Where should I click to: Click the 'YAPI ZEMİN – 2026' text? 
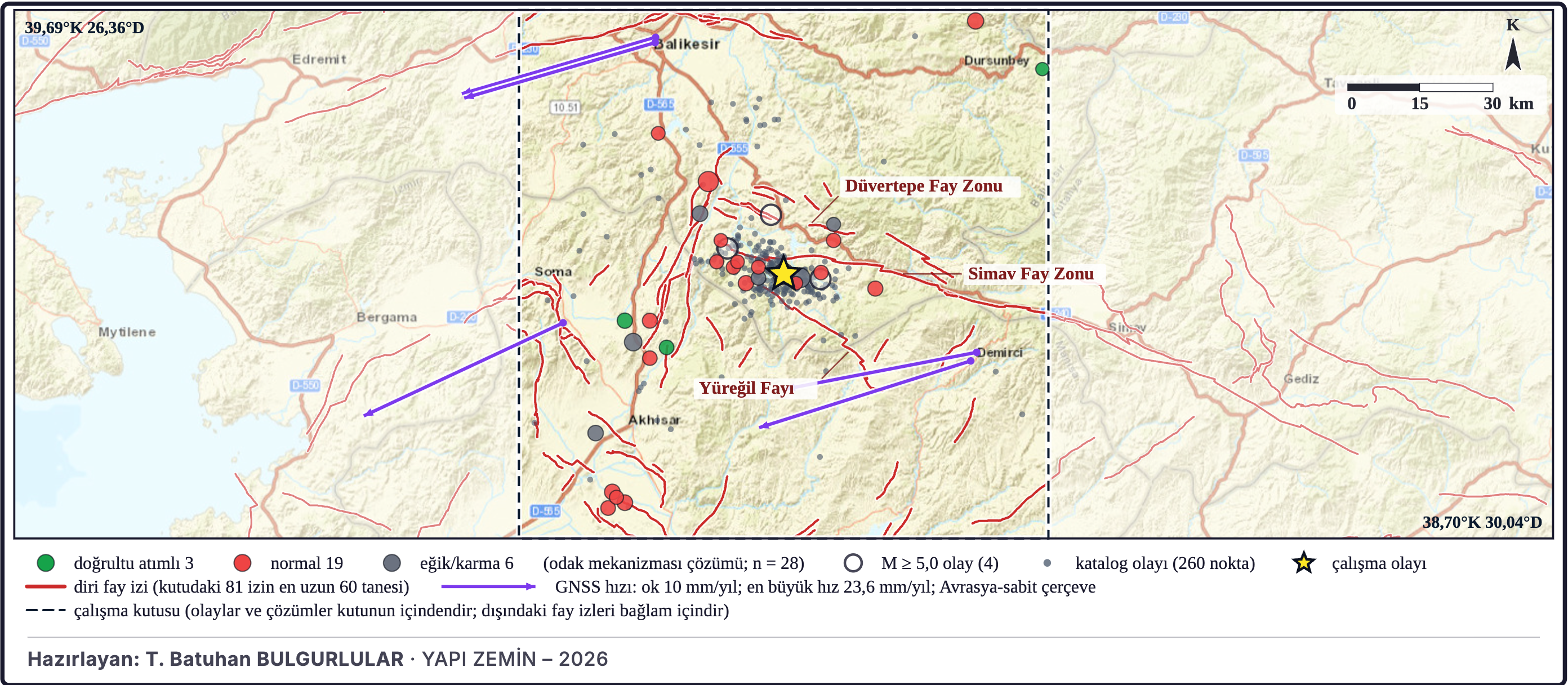[x=514, y=659]
